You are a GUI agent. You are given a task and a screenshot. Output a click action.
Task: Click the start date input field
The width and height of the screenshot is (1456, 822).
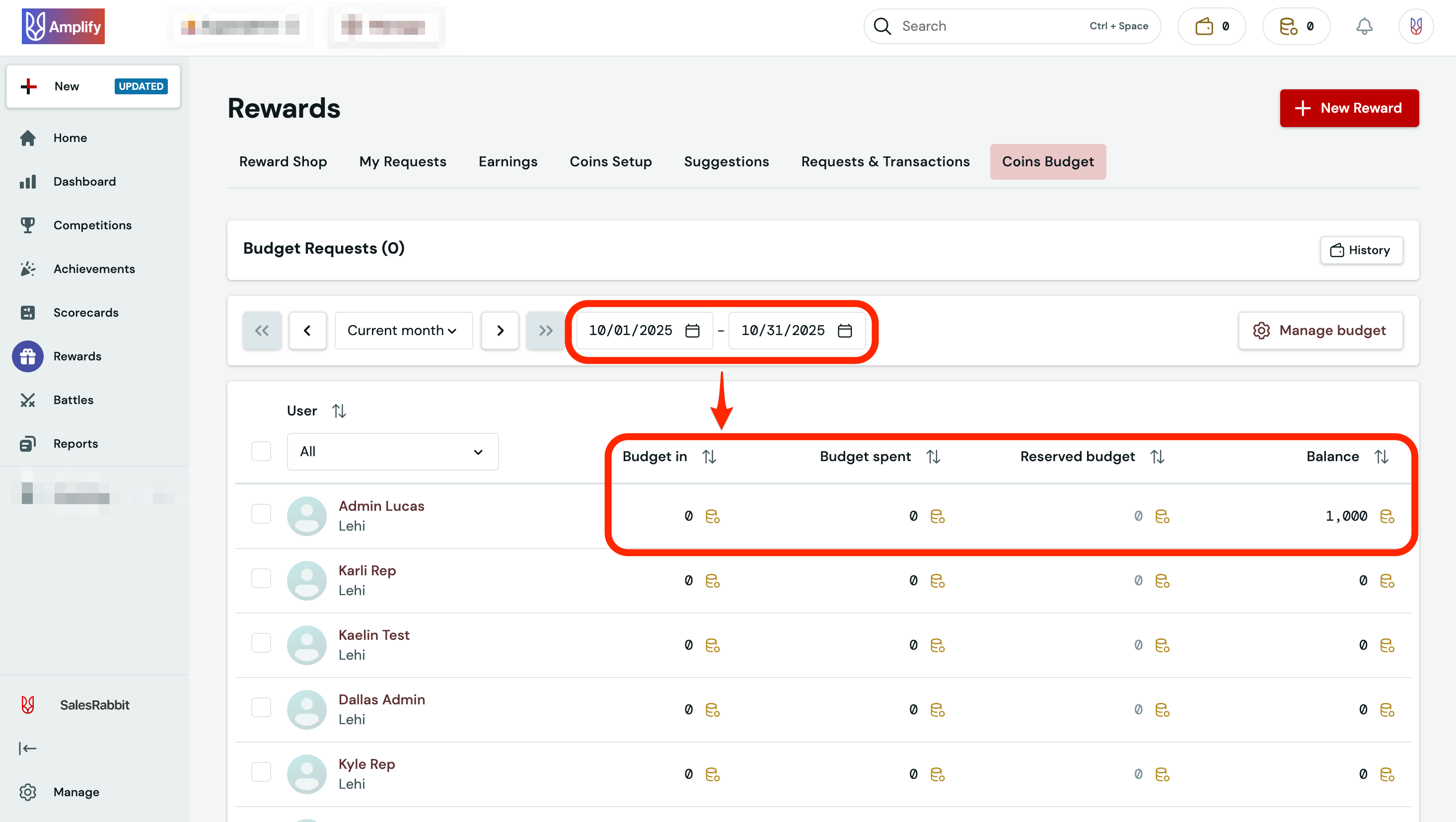pos(630,331)
